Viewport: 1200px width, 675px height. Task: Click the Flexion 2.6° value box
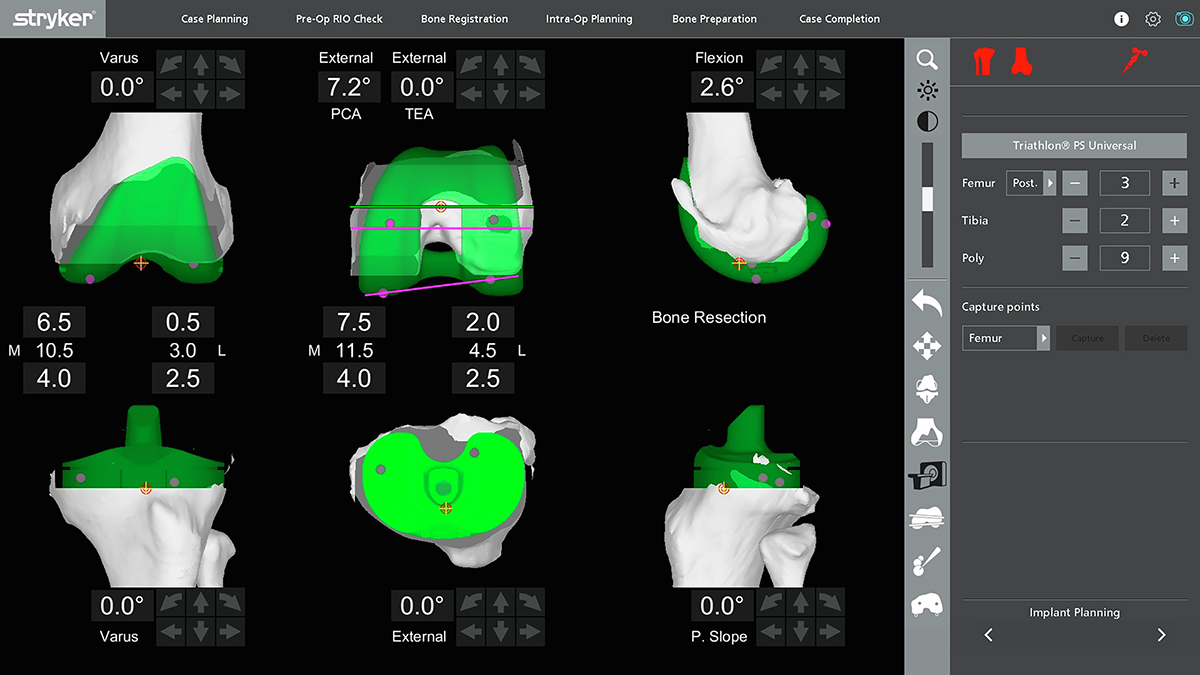pos(721,87)
